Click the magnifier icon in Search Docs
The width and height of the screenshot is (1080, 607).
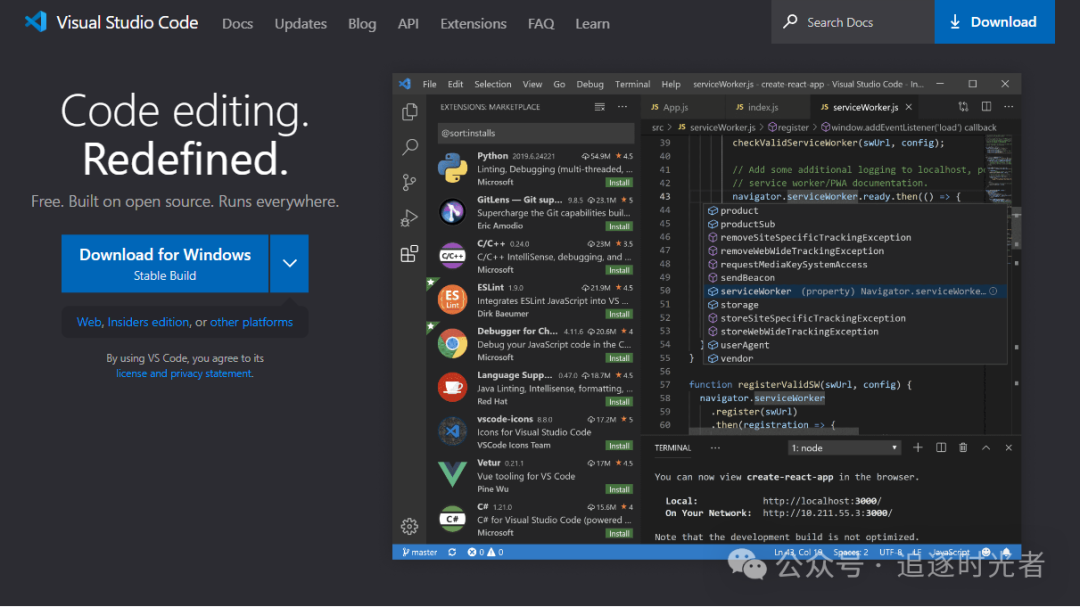click(790, 21)
